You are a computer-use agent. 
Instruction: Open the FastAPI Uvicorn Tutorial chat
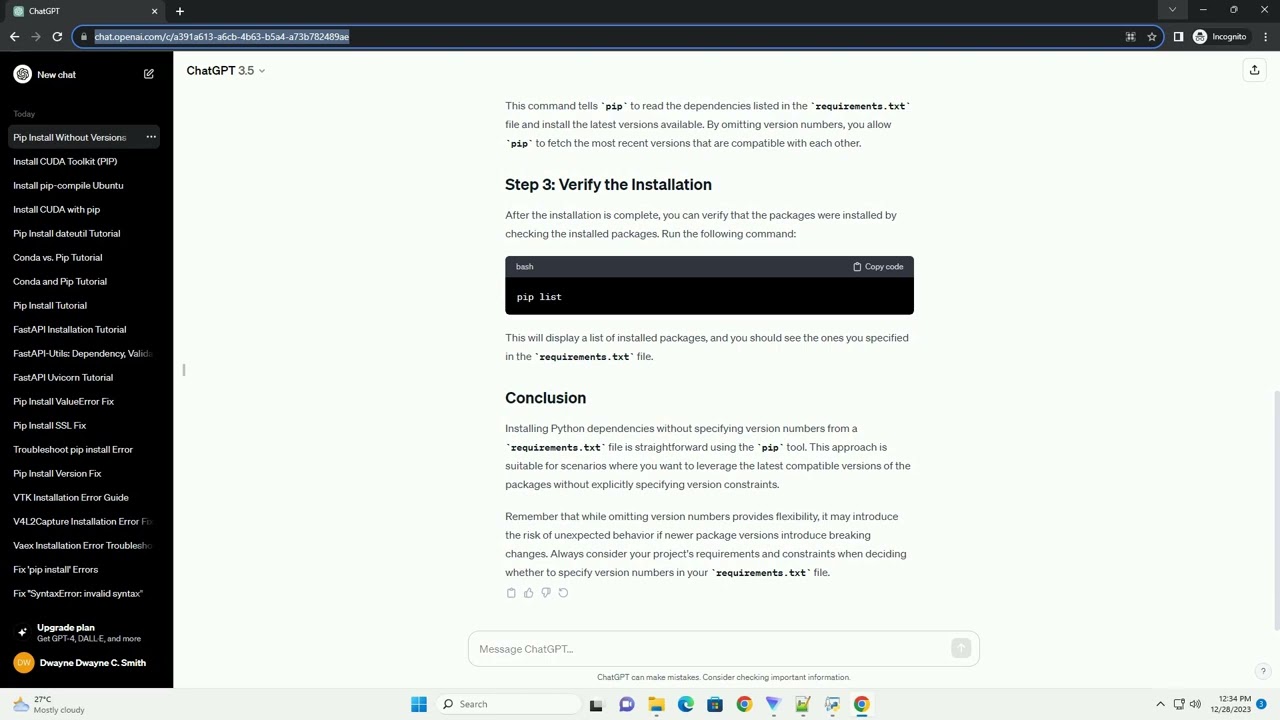click(x=63, y=377)
